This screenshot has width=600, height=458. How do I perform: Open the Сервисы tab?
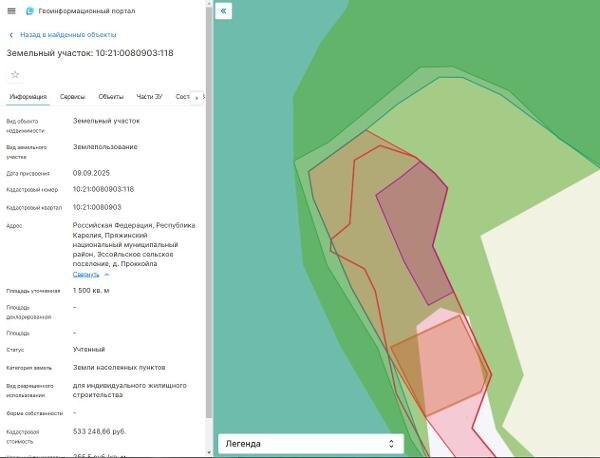[72, 97]
